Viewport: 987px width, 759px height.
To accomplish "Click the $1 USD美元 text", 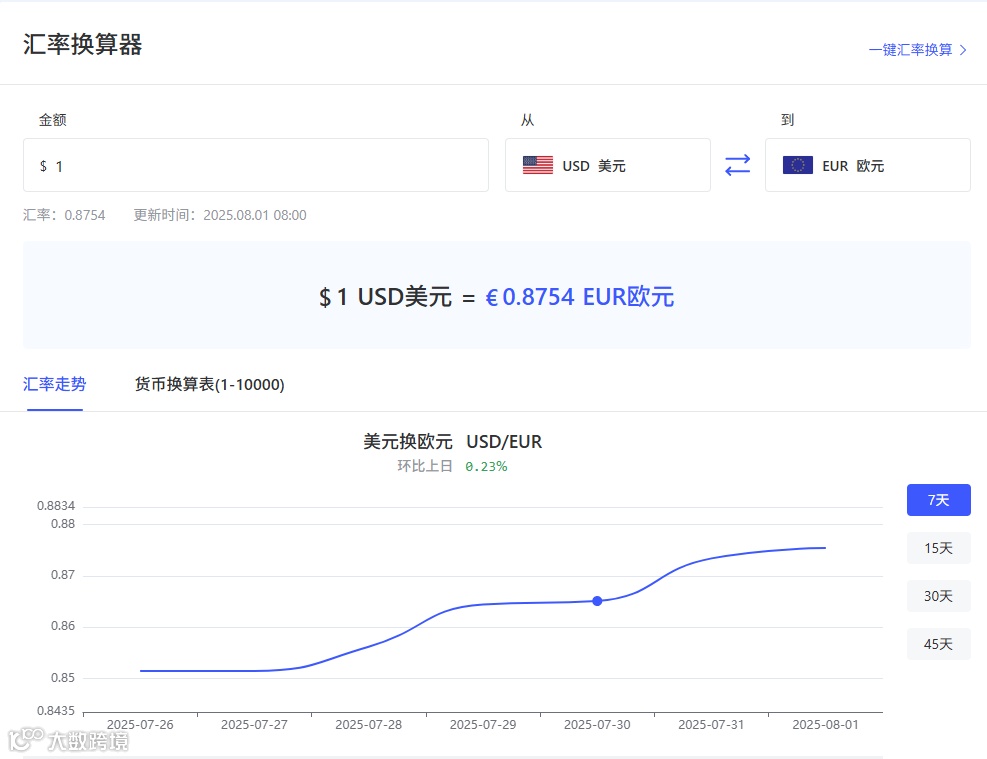I will pyautogui.click(x=385, y=296).
